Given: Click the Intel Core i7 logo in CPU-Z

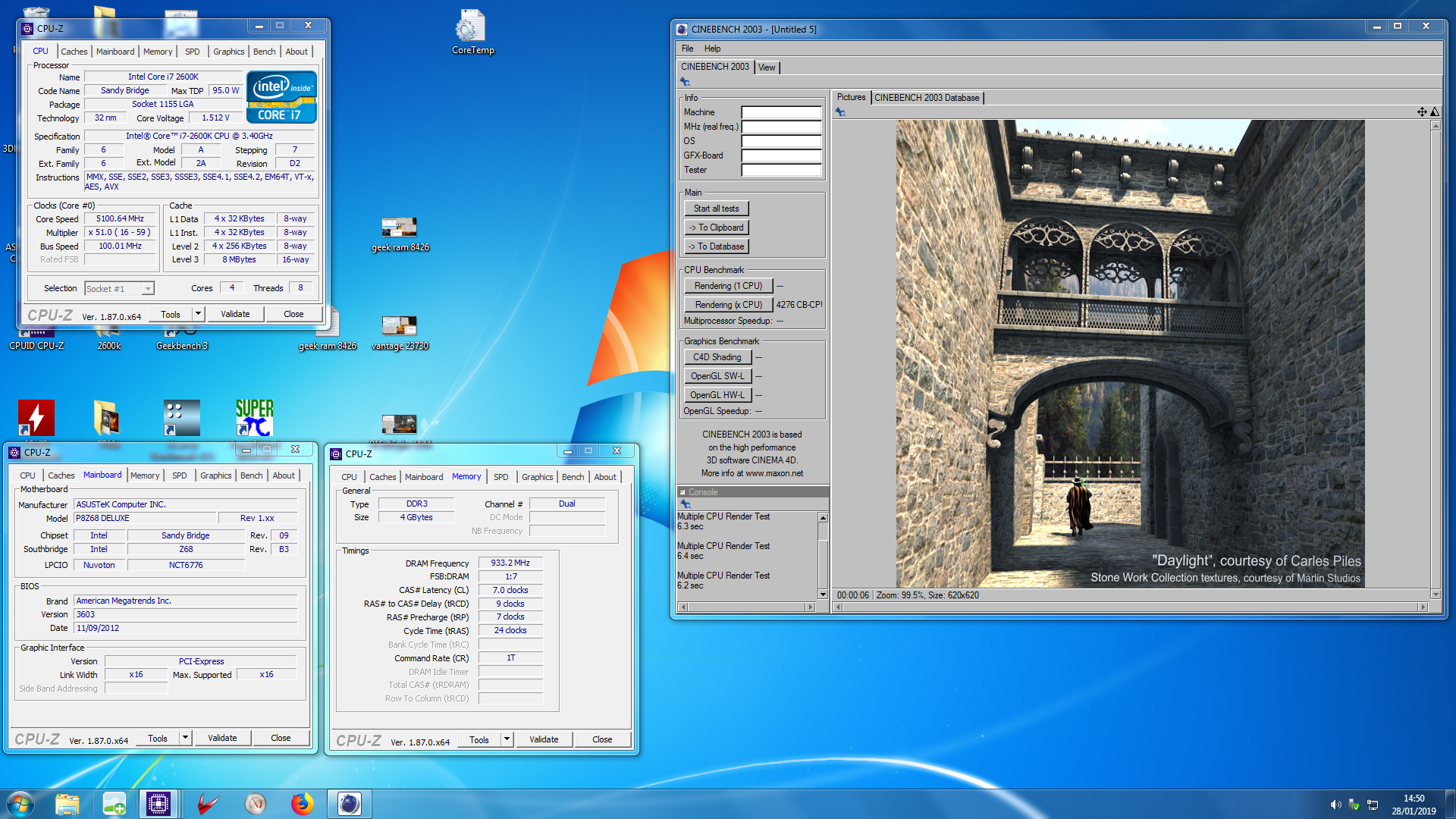Looking at the screenshot, I should point(281,97).
